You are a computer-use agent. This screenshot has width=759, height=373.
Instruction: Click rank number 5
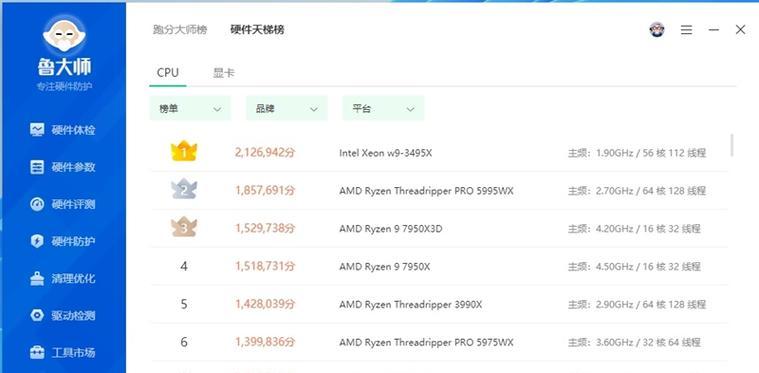point(184,304)
